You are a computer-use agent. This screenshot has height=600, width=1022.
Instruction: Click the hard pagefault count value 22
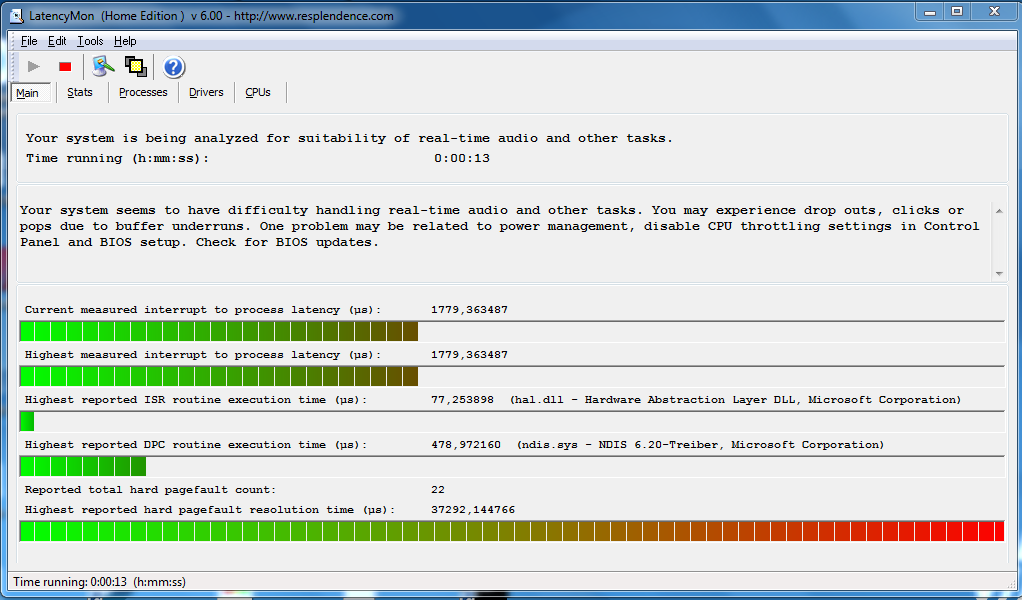click(x=438, y=489)
